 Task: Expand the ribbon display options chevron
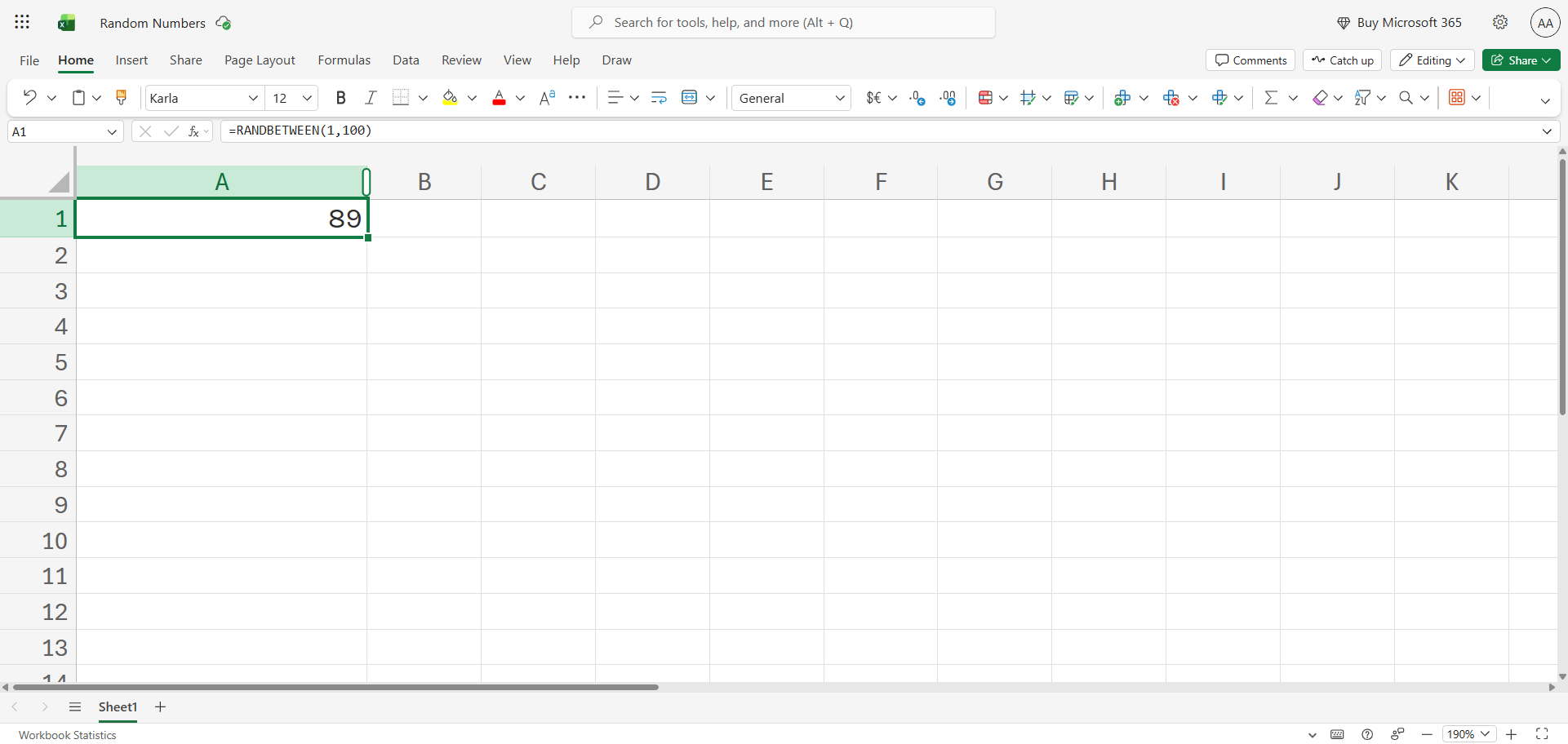click(x=1545, y=100)
